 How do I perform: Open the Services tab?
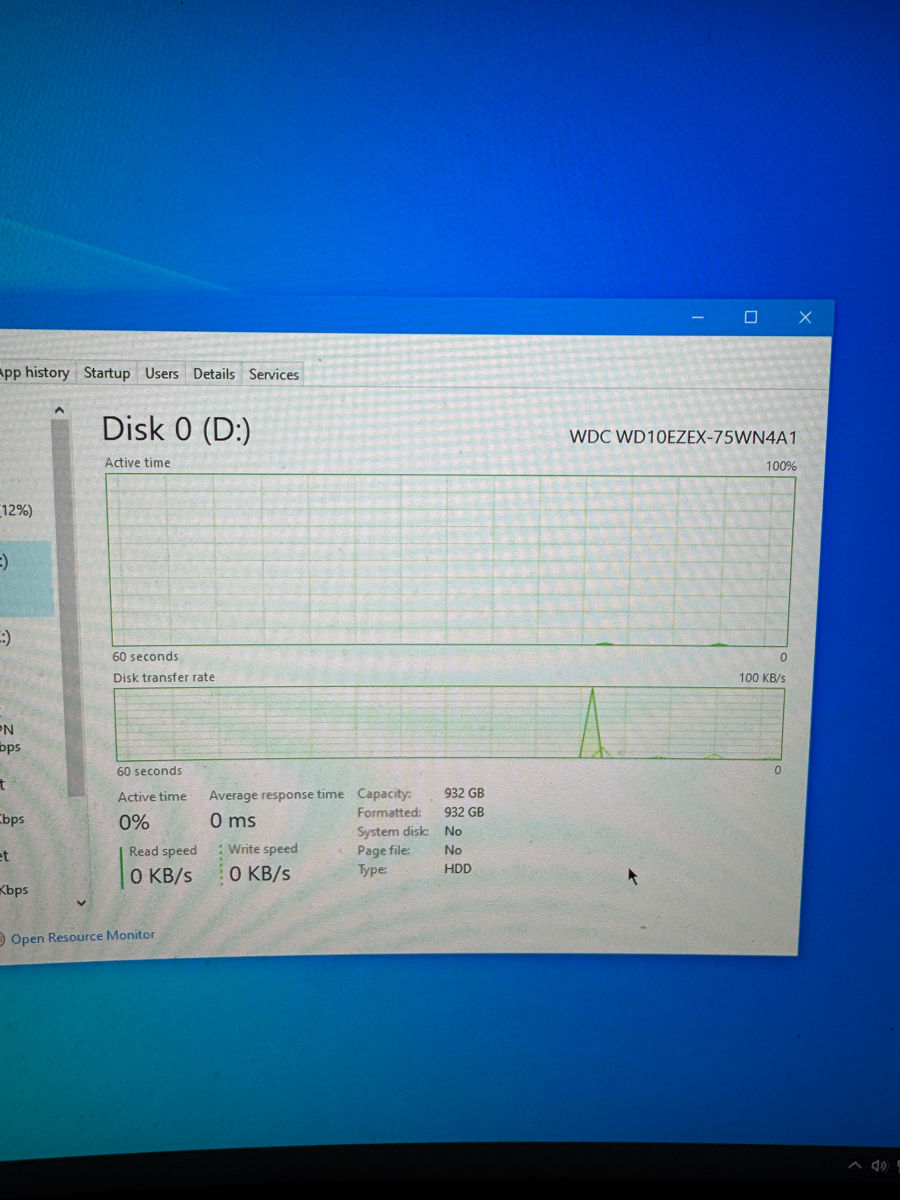[x=274, y=375]
